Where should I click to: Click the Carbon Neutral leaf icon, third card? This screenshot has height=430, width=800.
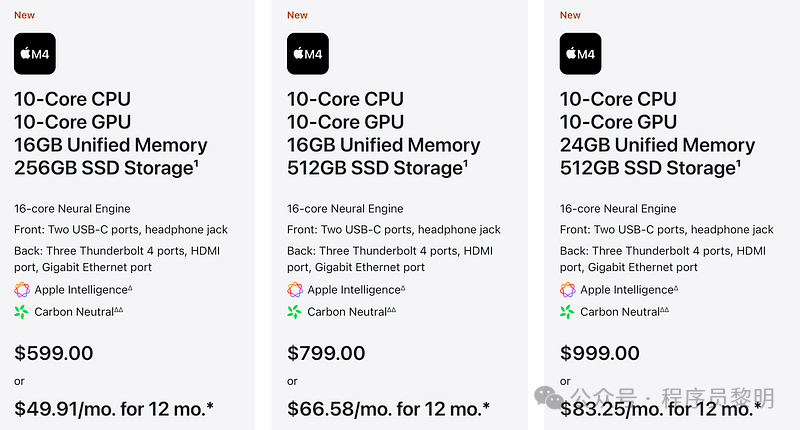click(568, 312)
